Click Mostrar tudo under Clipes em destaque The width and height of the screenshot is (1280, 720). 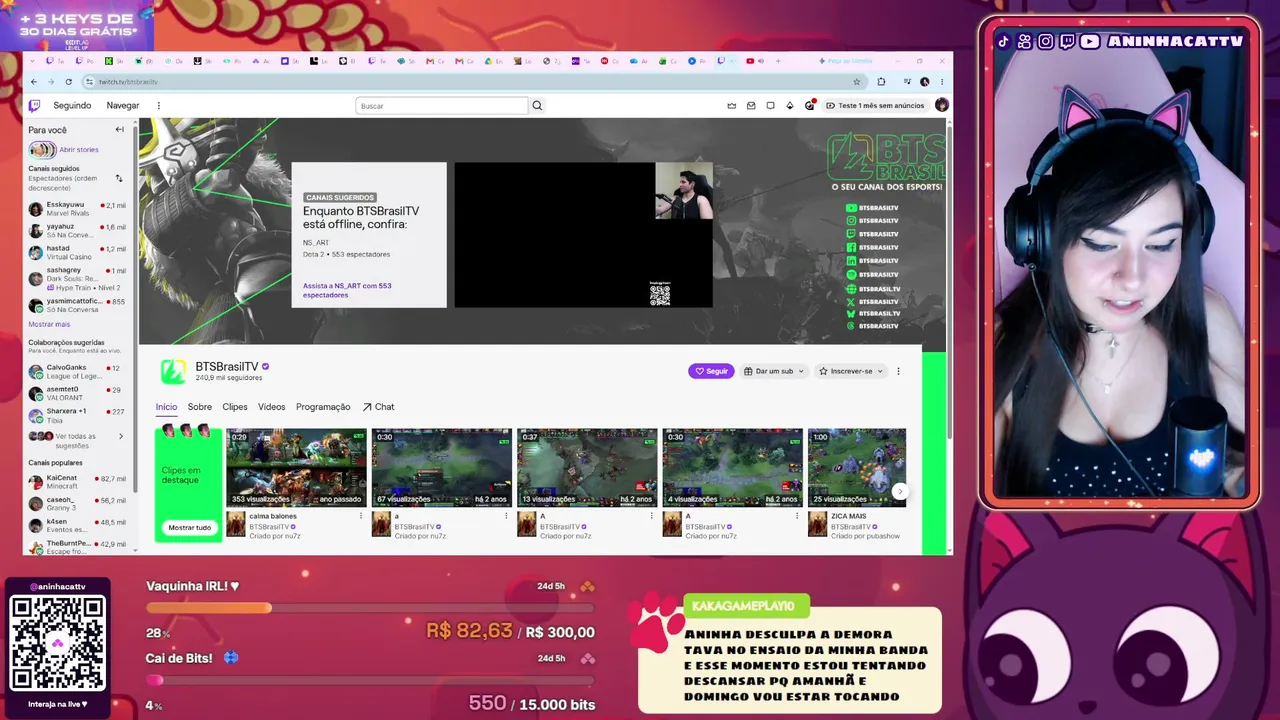pos(190,527)
